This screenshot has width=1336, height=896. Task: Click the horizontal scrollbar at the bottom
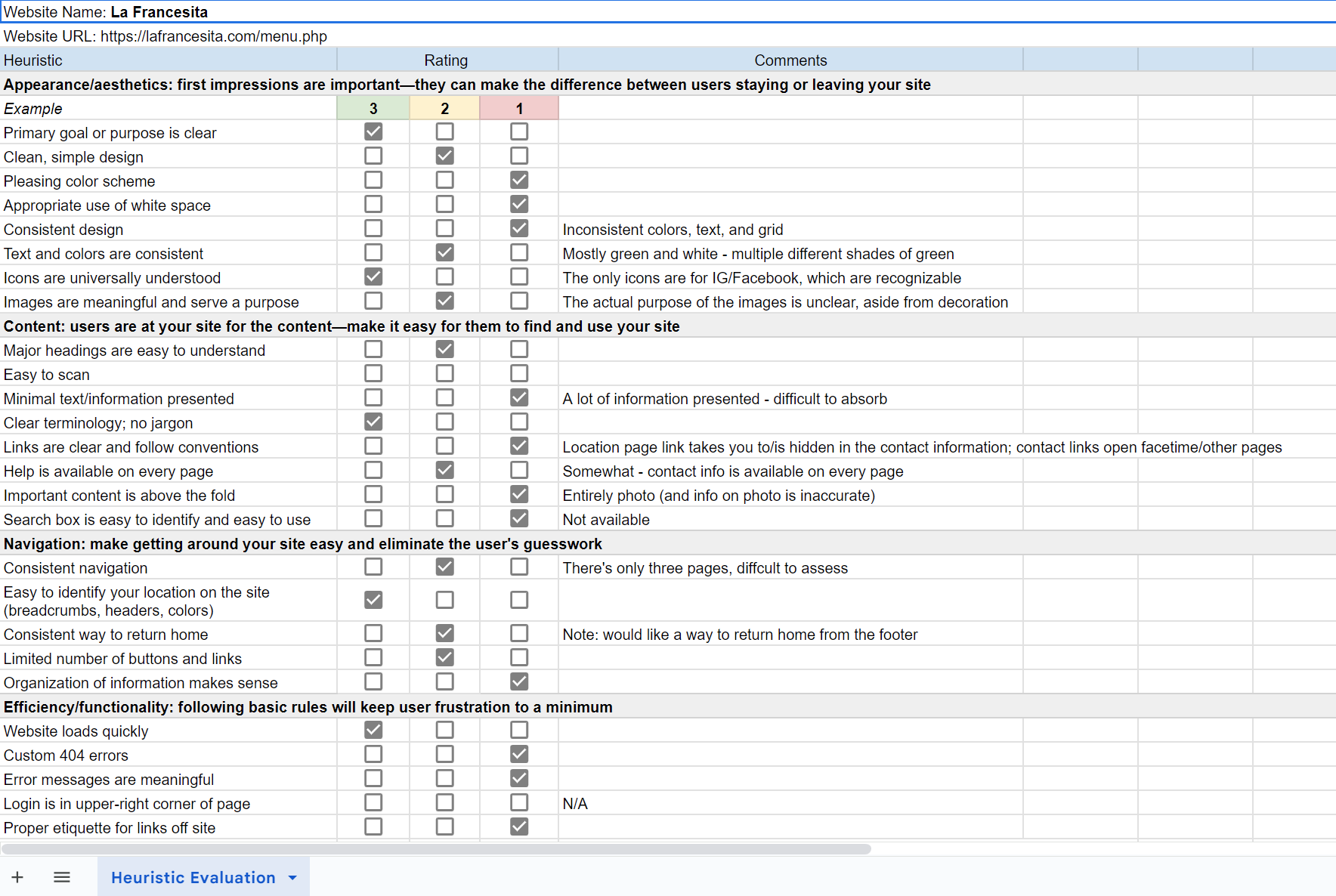tap(437, 849)
